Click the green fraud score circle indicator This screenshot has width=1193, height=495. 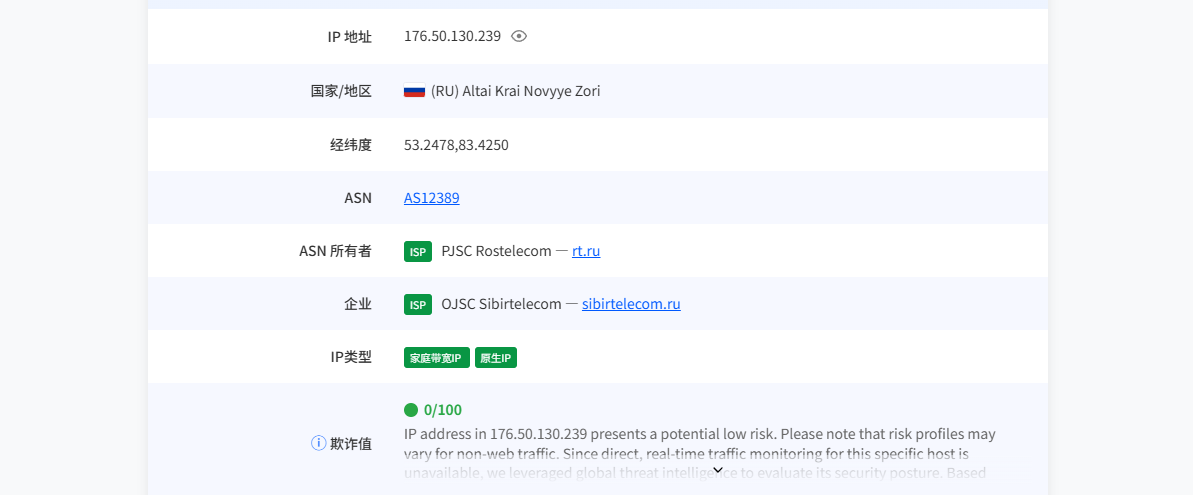411,411
